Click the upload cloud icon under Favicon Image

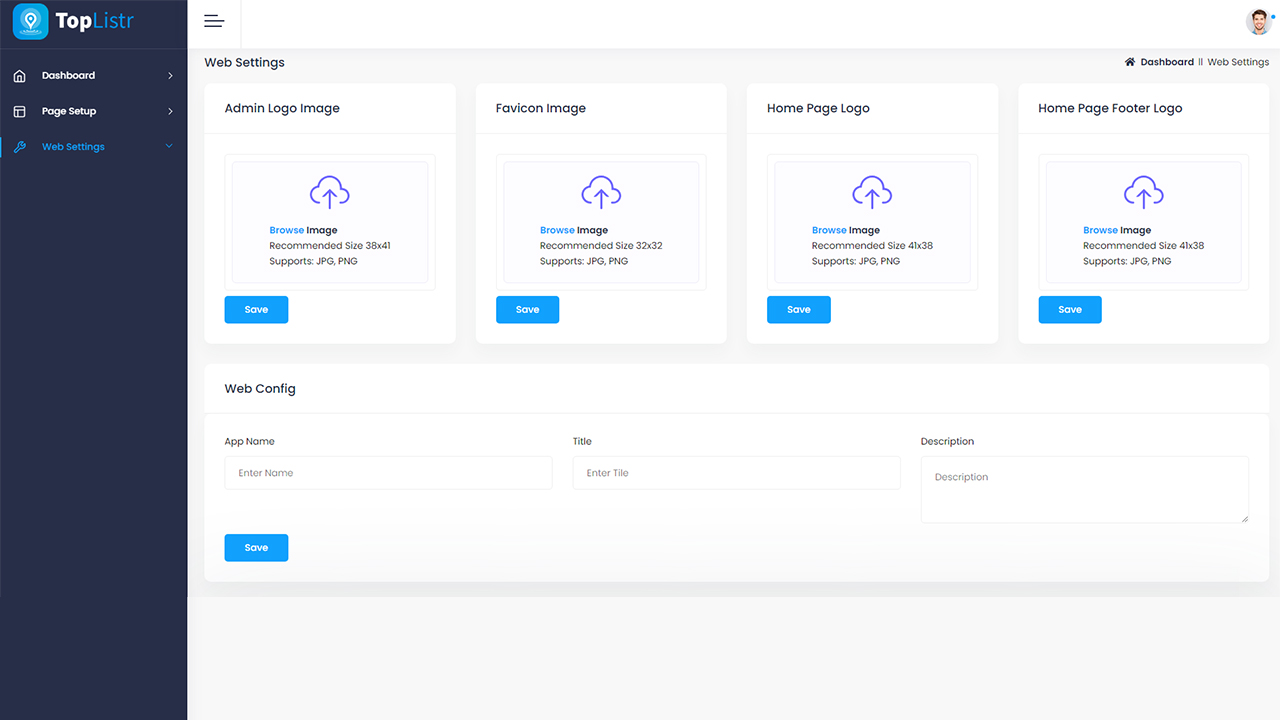pyautogui.click(x=601, y=191)
